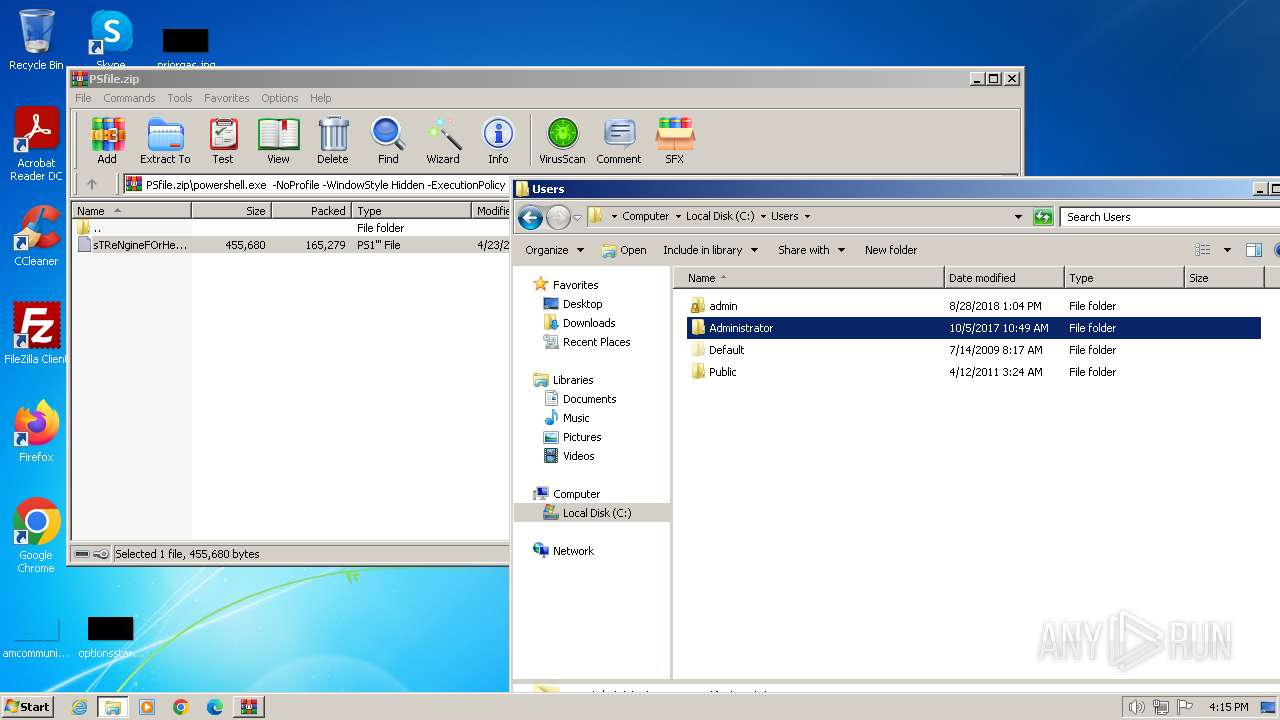Show archive Info in WinRAR
This screenshot has width=1280, height=720.
click(x=498, y=141)
